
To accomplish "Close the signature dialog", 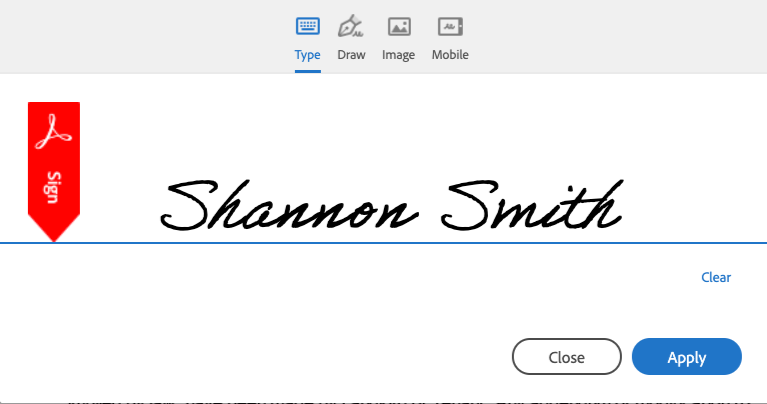I will pyautogui.click(x=566, y=357).
